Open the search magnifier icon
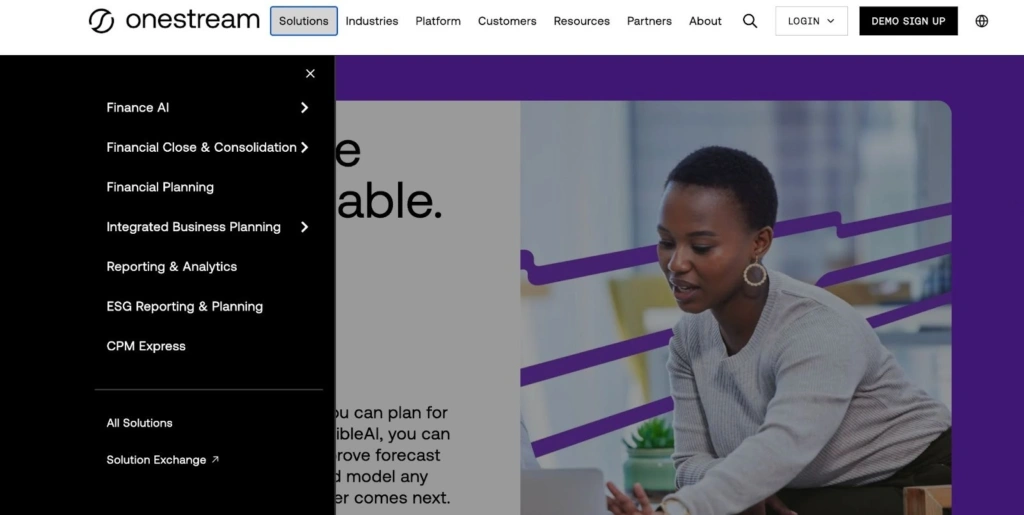The height and width of the screenshot is (515, 1024). coord(750,21)
